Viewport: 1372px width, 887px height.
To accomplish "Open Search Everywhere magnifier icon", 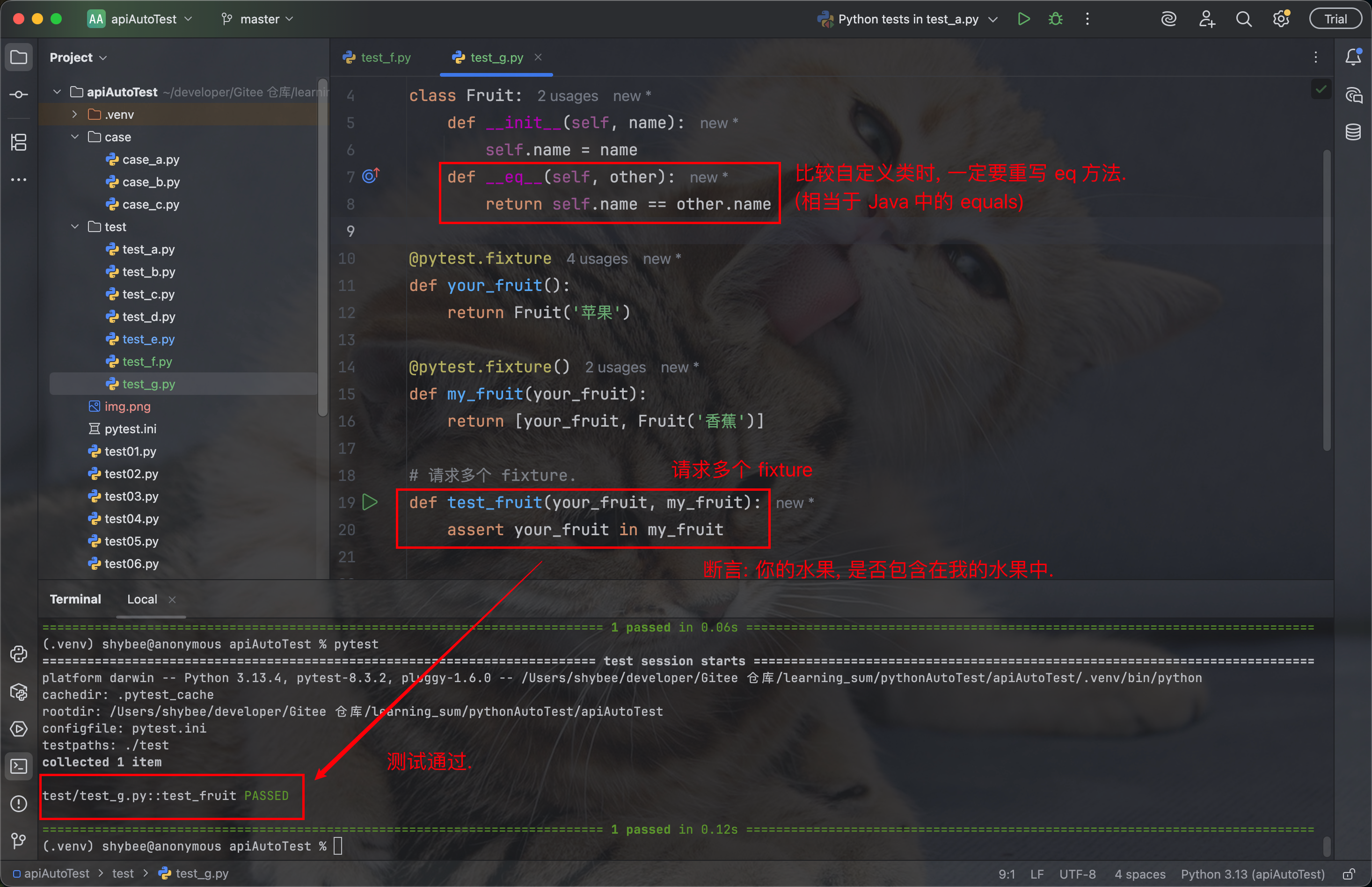I will pyautogui.click(x=1244, y=19).
